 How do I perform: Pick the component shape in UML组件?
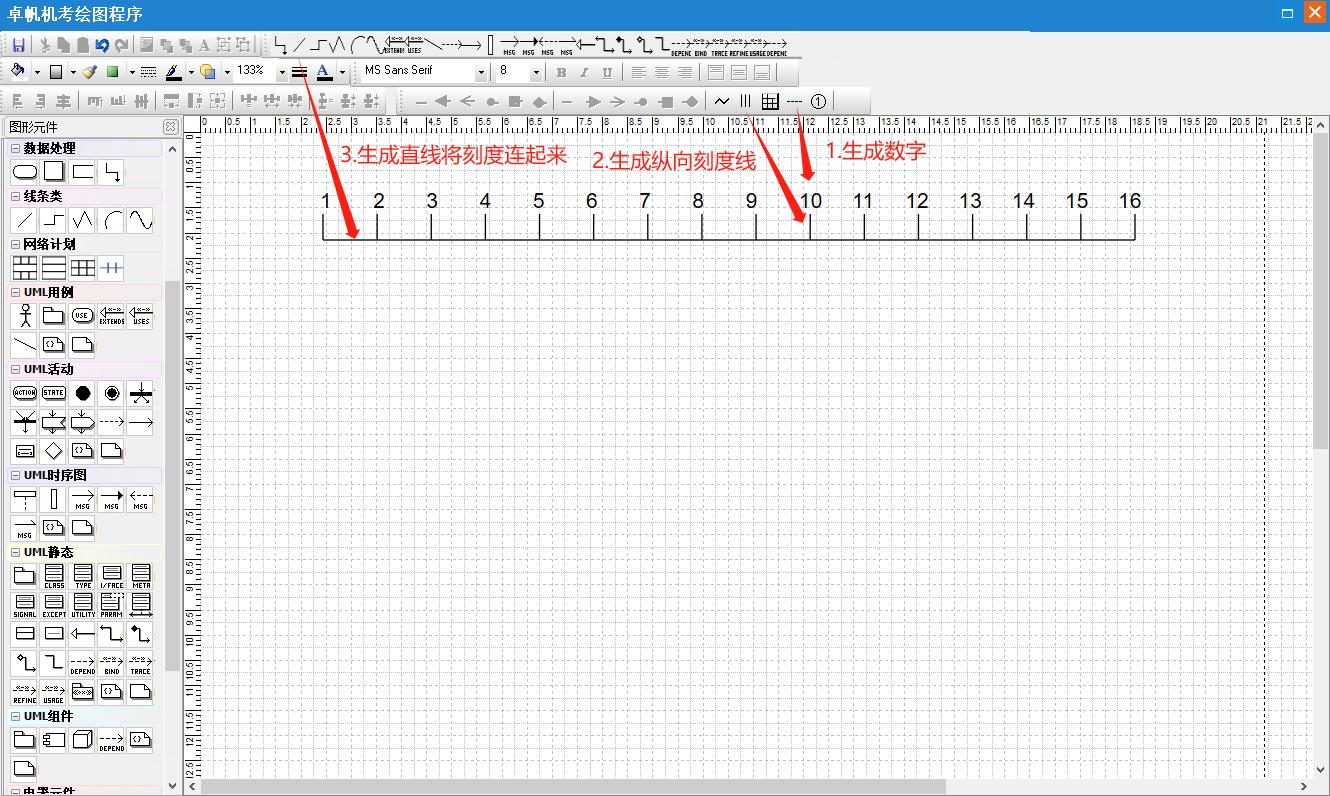coord(54,740)
